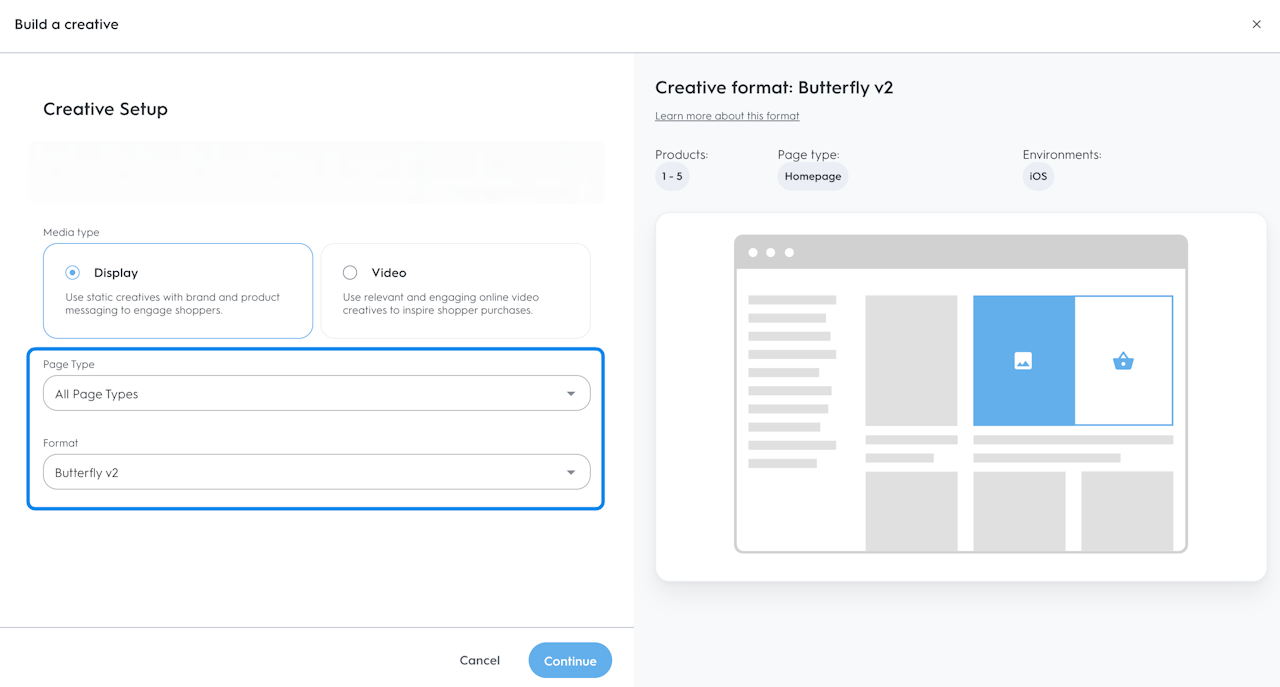Image resolution: width=1280 pixels, height=687 pixels.
Task: Click the Media type label
Action: [x=71, y=232]
